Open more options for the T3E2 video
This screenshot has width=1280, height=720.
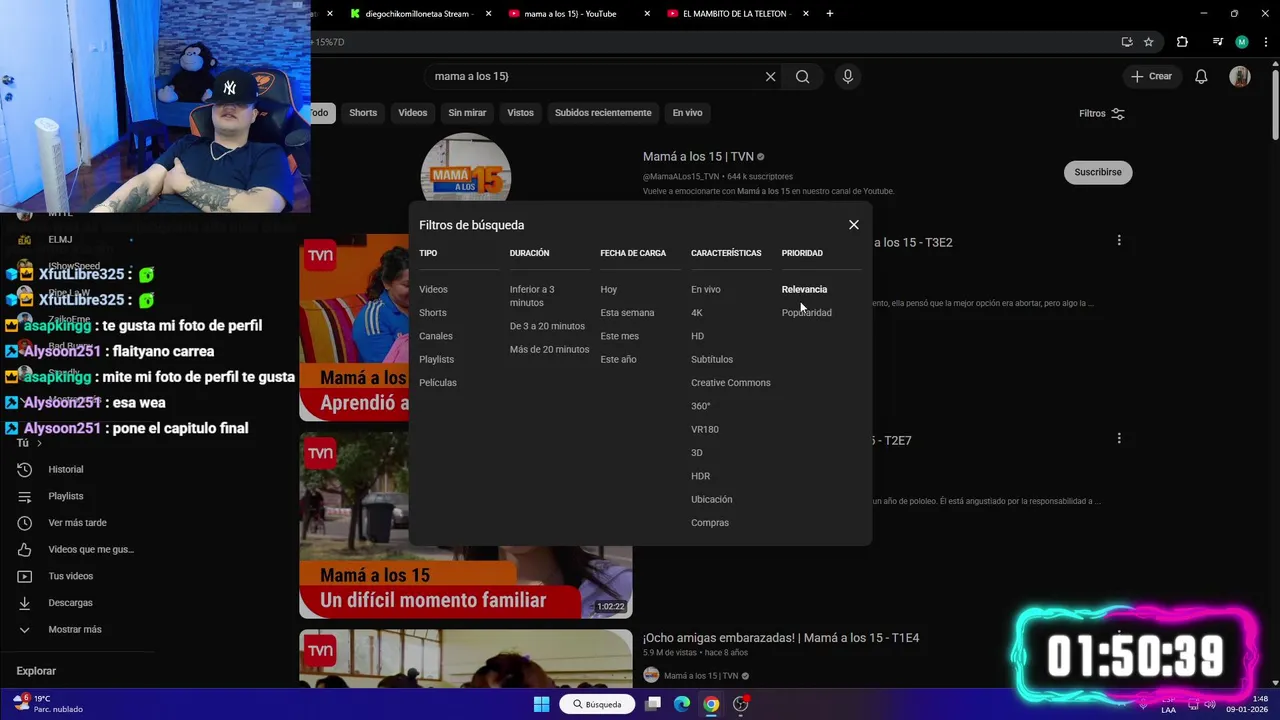tap(1119, 240)
